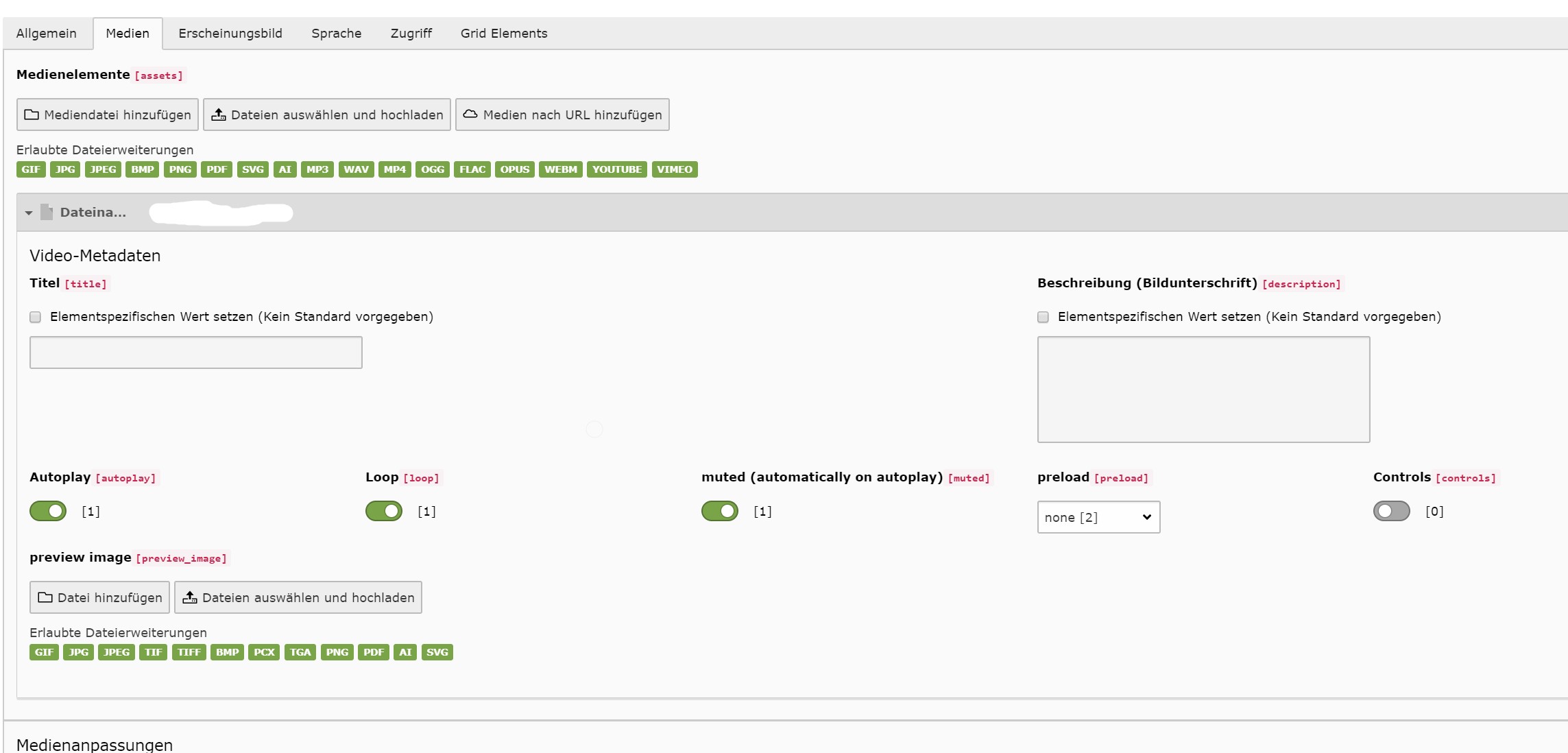Click the upload icon in preview image section
1568x753 pixels.
(190, 597)
